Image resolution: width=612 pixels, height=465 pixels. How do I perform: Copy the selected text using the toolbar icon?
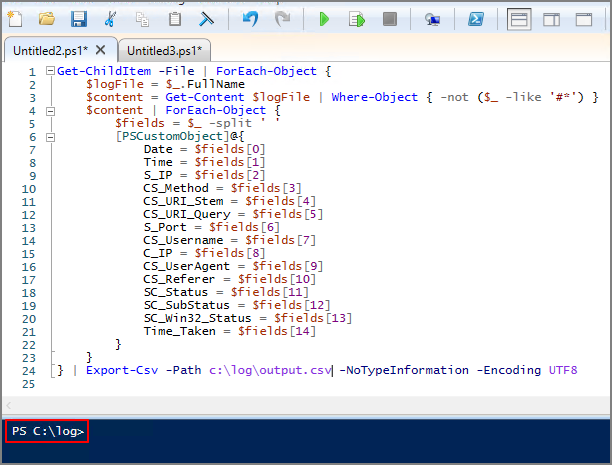142,19
